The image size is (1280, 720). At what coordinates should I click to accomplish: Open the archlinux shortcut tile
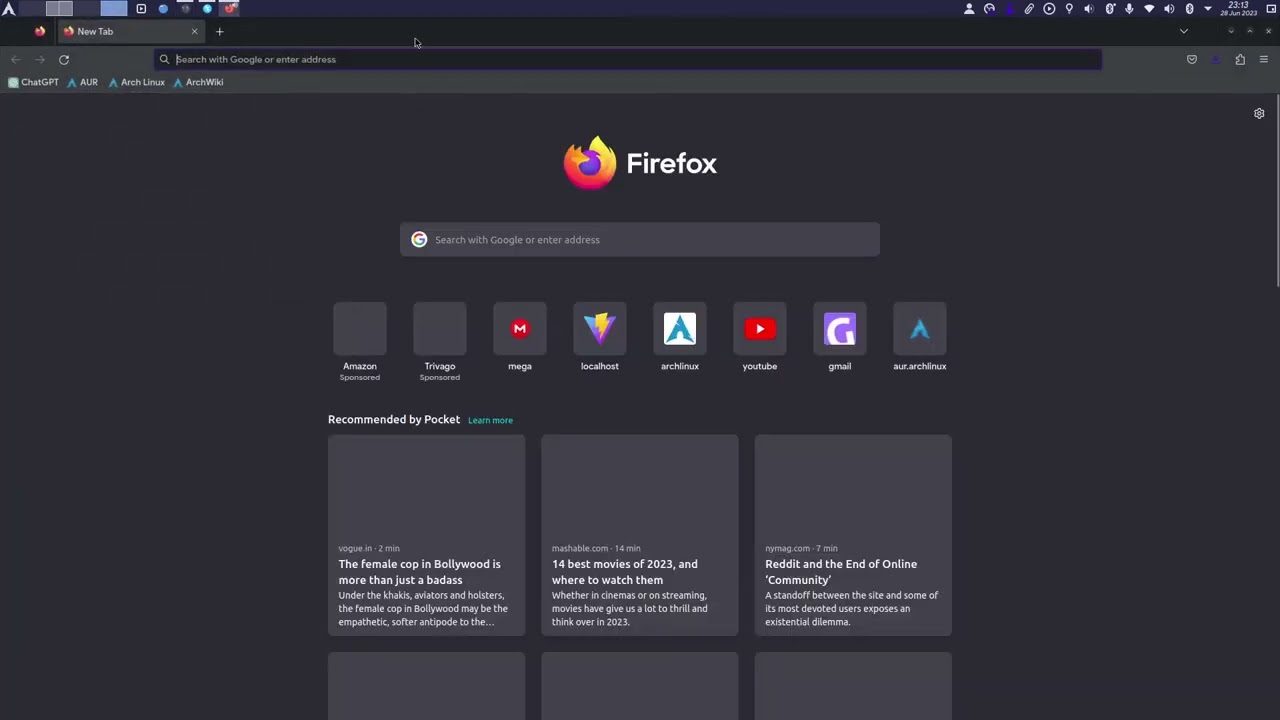pos(680,338)
